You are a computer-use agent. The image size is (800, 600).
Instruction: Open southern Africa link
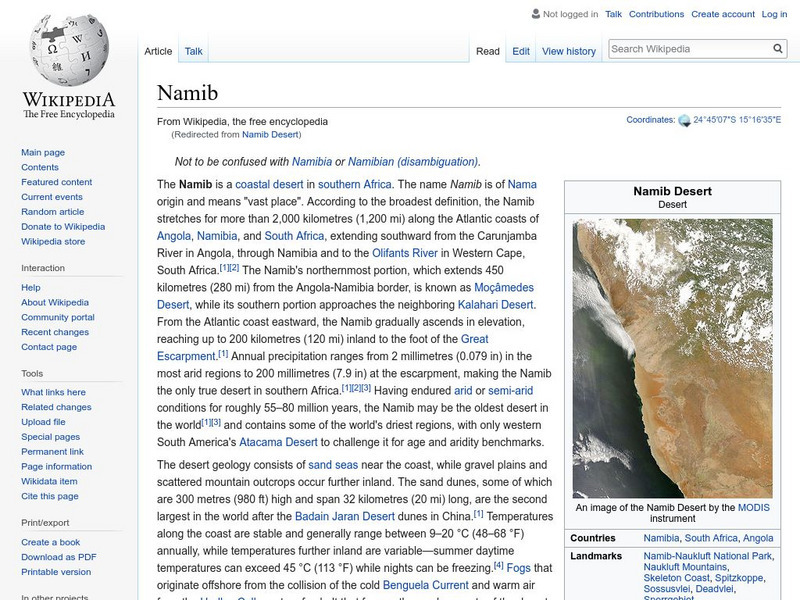pos(355,184)
